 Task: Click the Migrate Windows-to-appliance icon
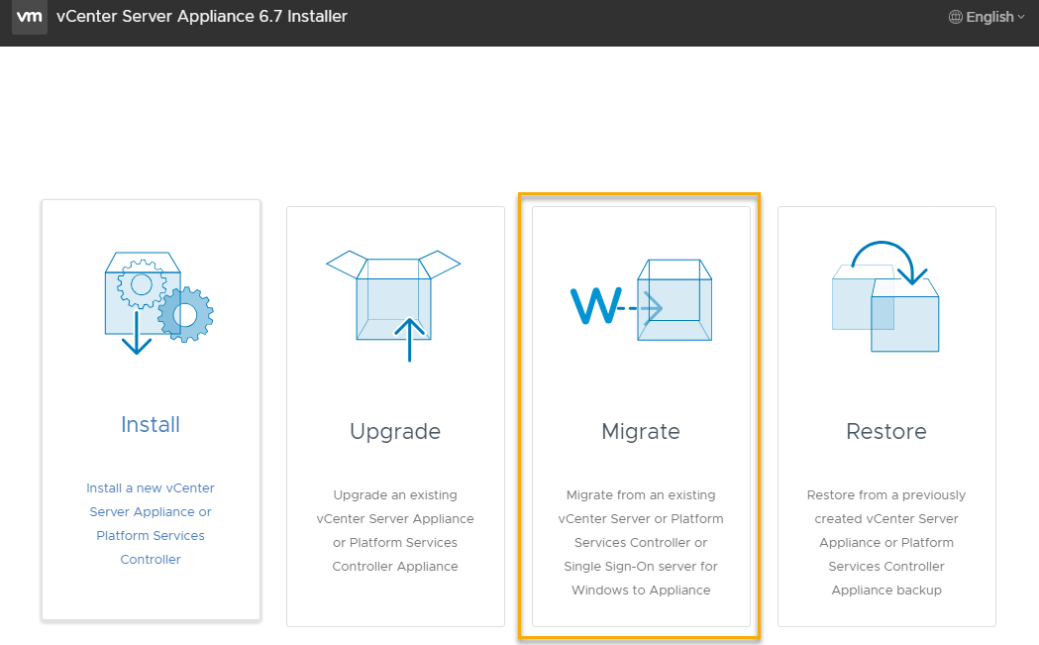(x=641, y=300)
